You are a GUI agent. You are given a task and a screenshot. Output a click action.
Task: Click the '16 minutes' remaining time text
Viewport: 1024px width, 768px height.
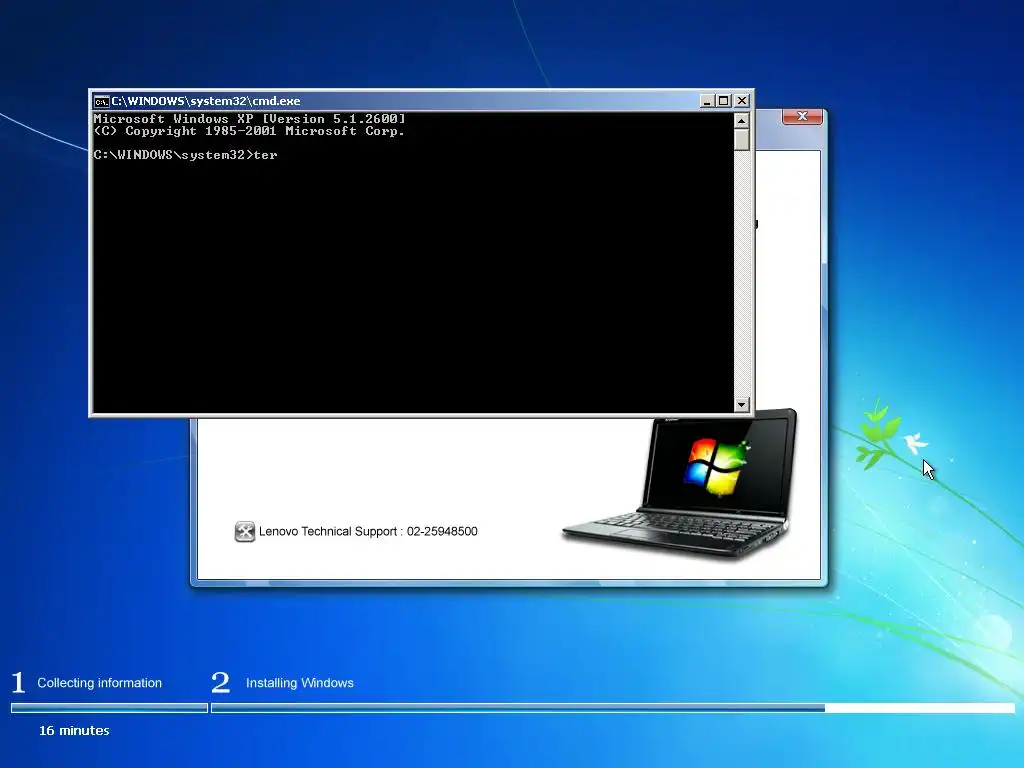point(74,731)
